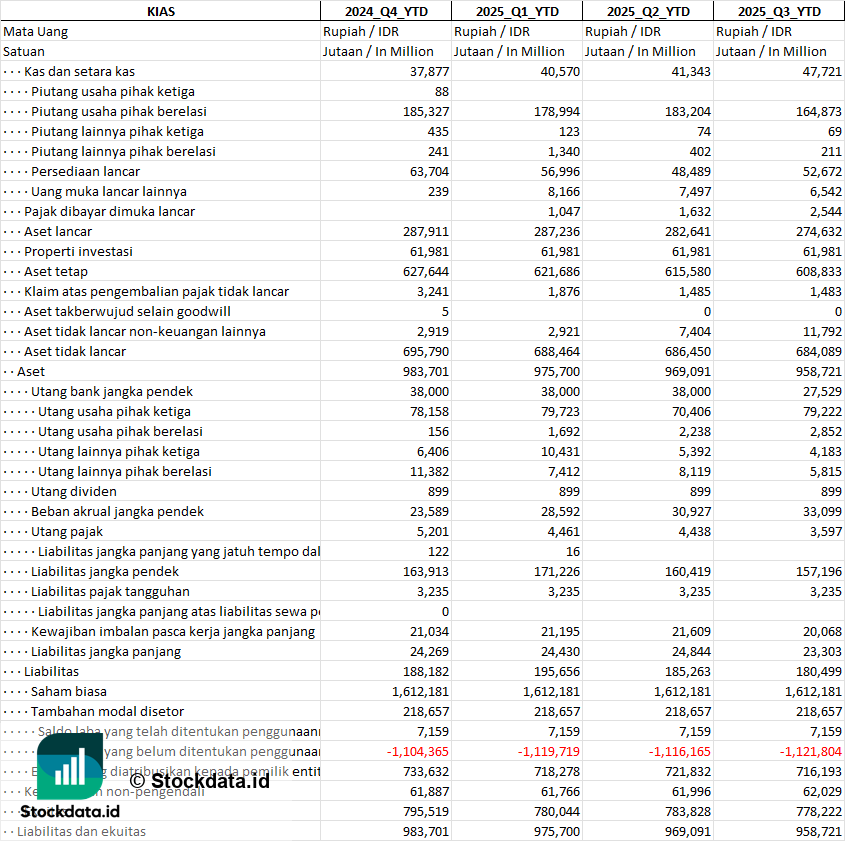This screenshot has height=841, width=845.
Task: Click the value 2,544
Action: coord(826,211)
